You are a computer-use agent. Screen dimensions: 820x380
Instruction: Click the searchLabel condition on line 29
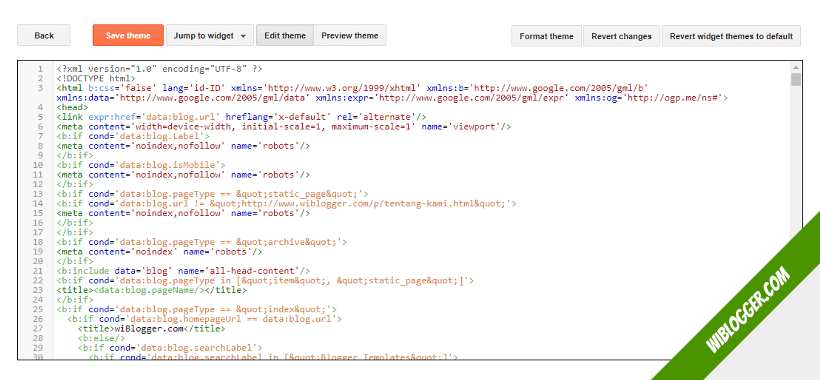point(170,348)
